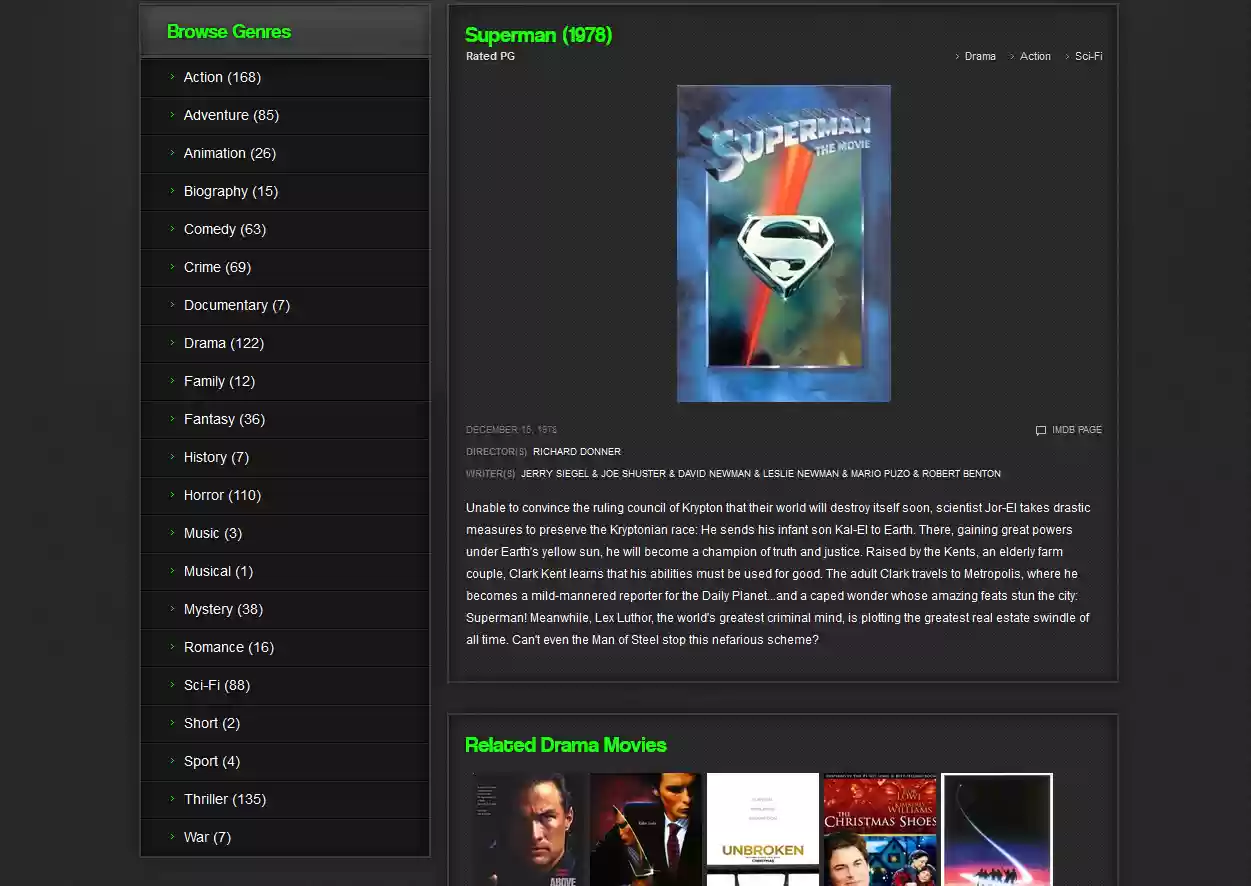Click the Browse Genres heading
This screenshot has width=1251, height=886.
(229, 31)
